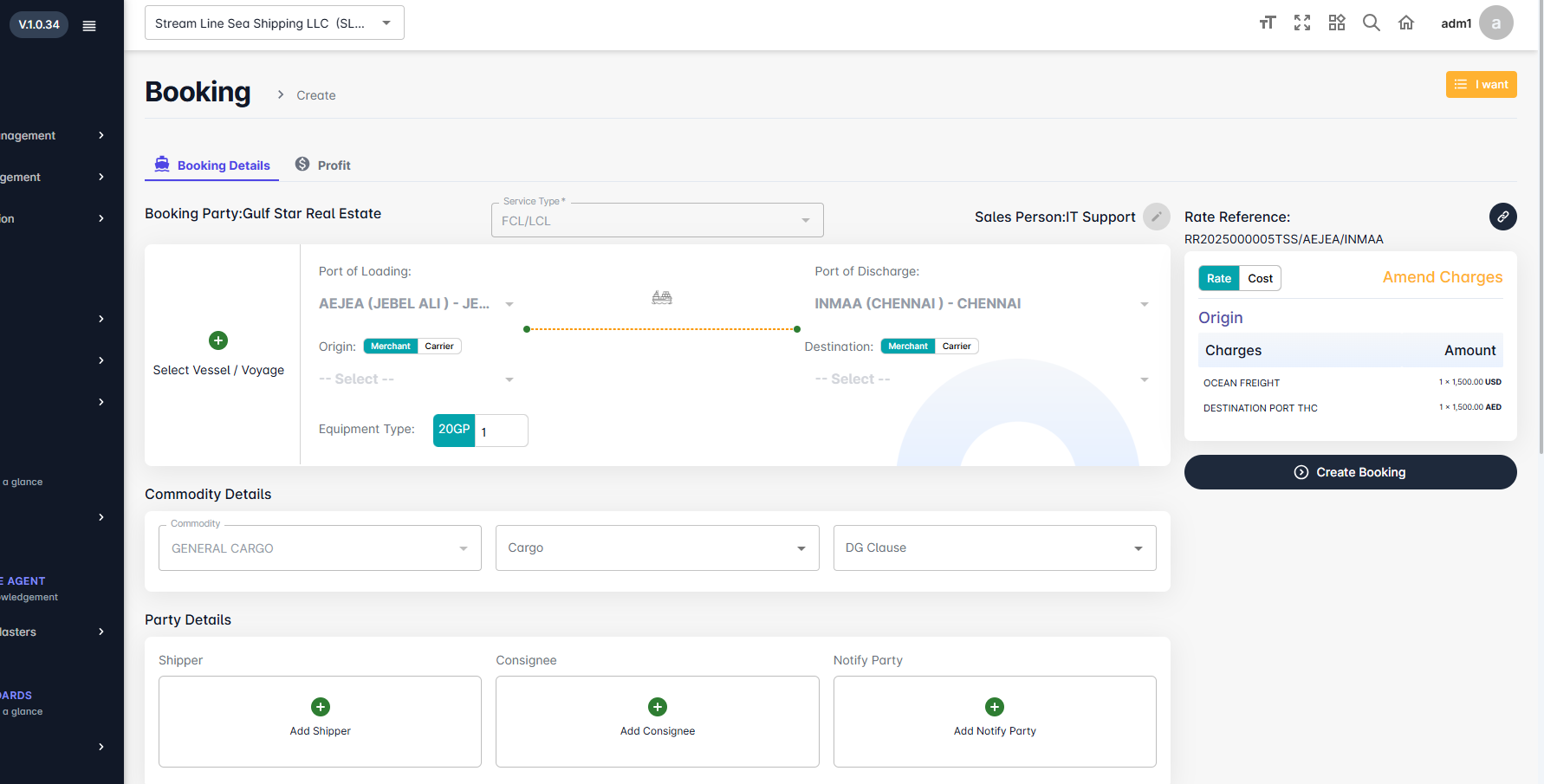Click the green plus for vessel voyage
Screen dimensions: 1544x784
pyautogui.click(x=218, y=340)
